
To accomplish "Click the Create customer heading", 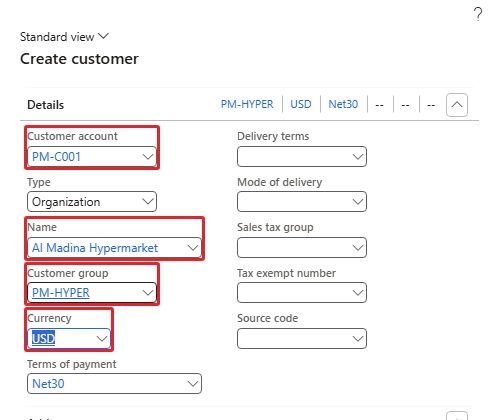I will [79, 59].
